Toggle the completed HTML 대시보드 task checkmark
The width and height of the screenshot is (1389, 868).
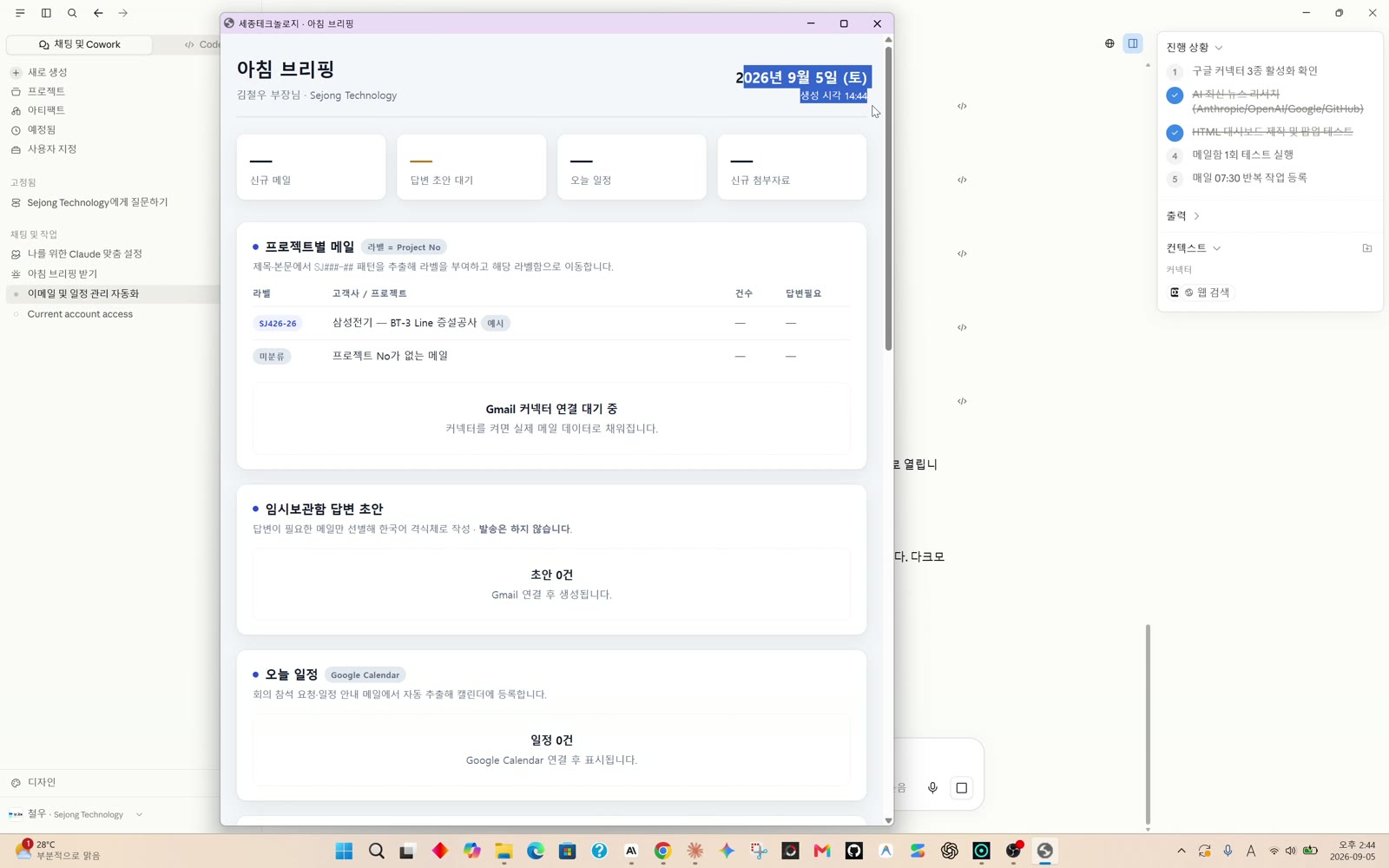[x=1175, y=132]
